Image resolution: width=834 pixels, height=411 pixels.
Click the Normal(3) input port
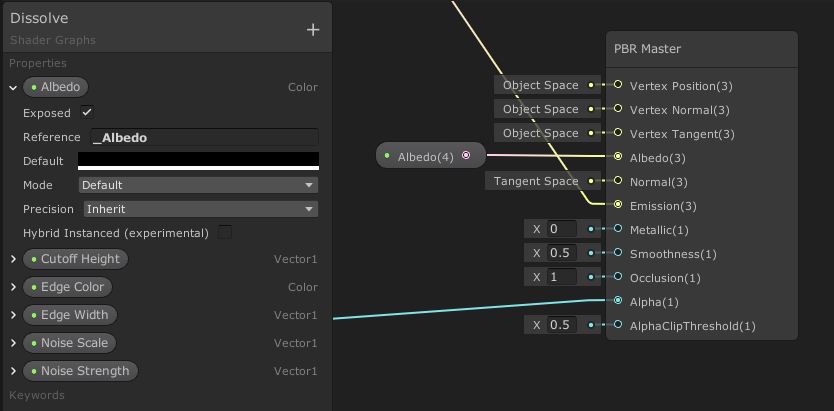(618, 181)
